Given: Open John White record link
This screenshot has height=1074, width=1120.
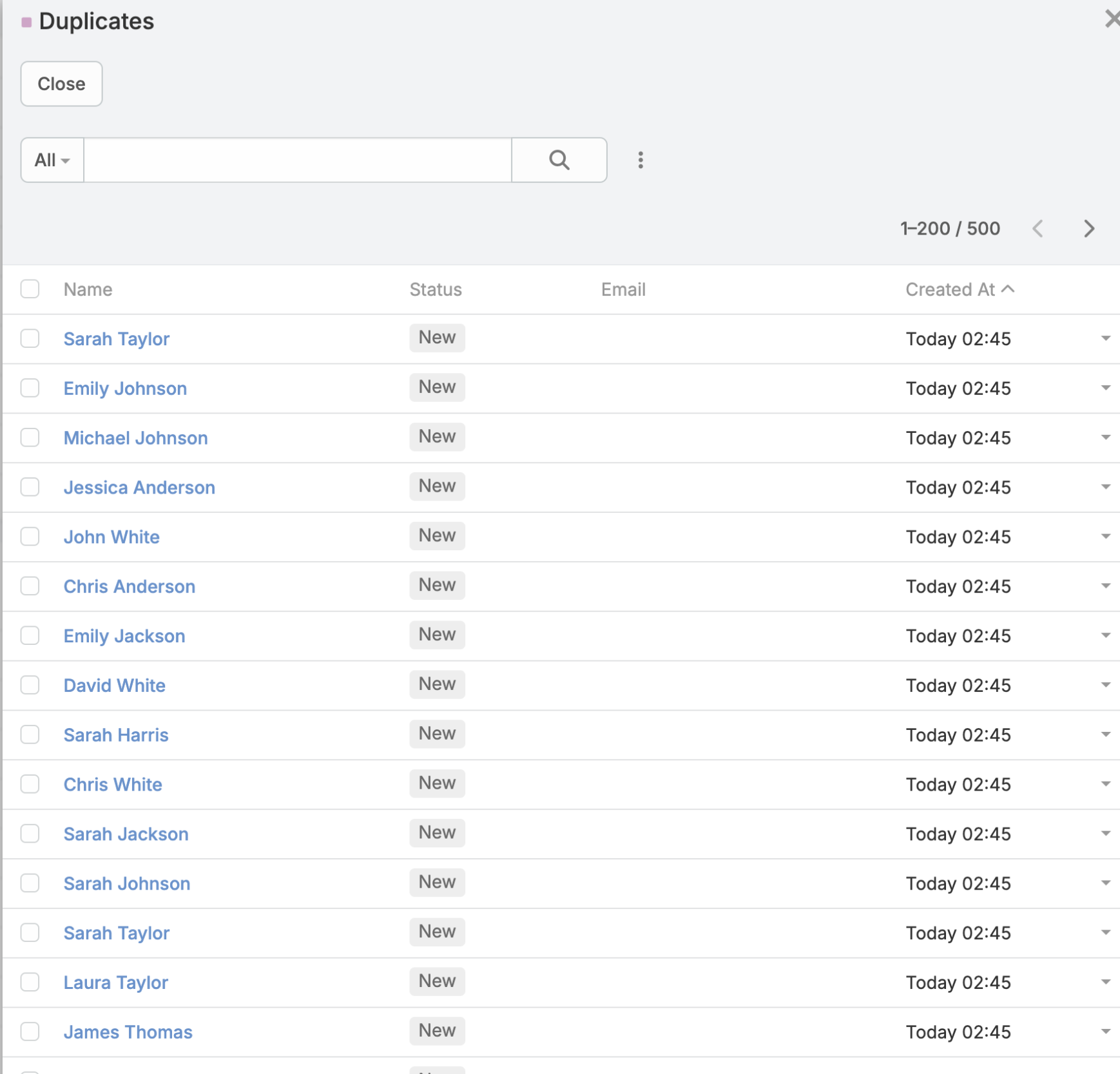Looking at the screenshot, I should (x=111, y=537).
